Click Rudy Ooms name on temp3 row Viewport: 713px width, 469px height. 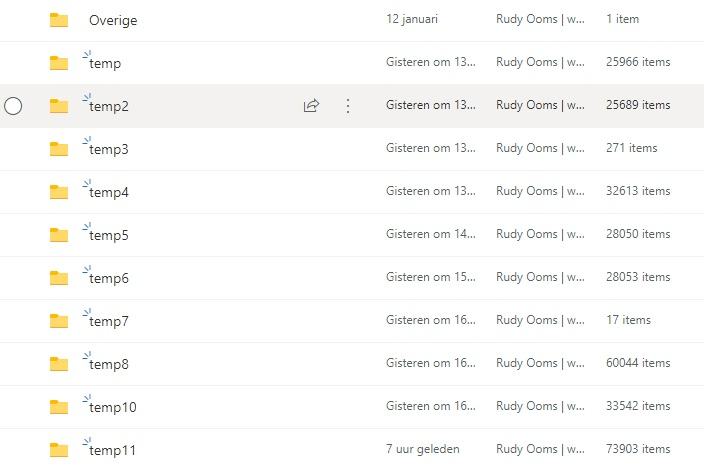[527, 148]
